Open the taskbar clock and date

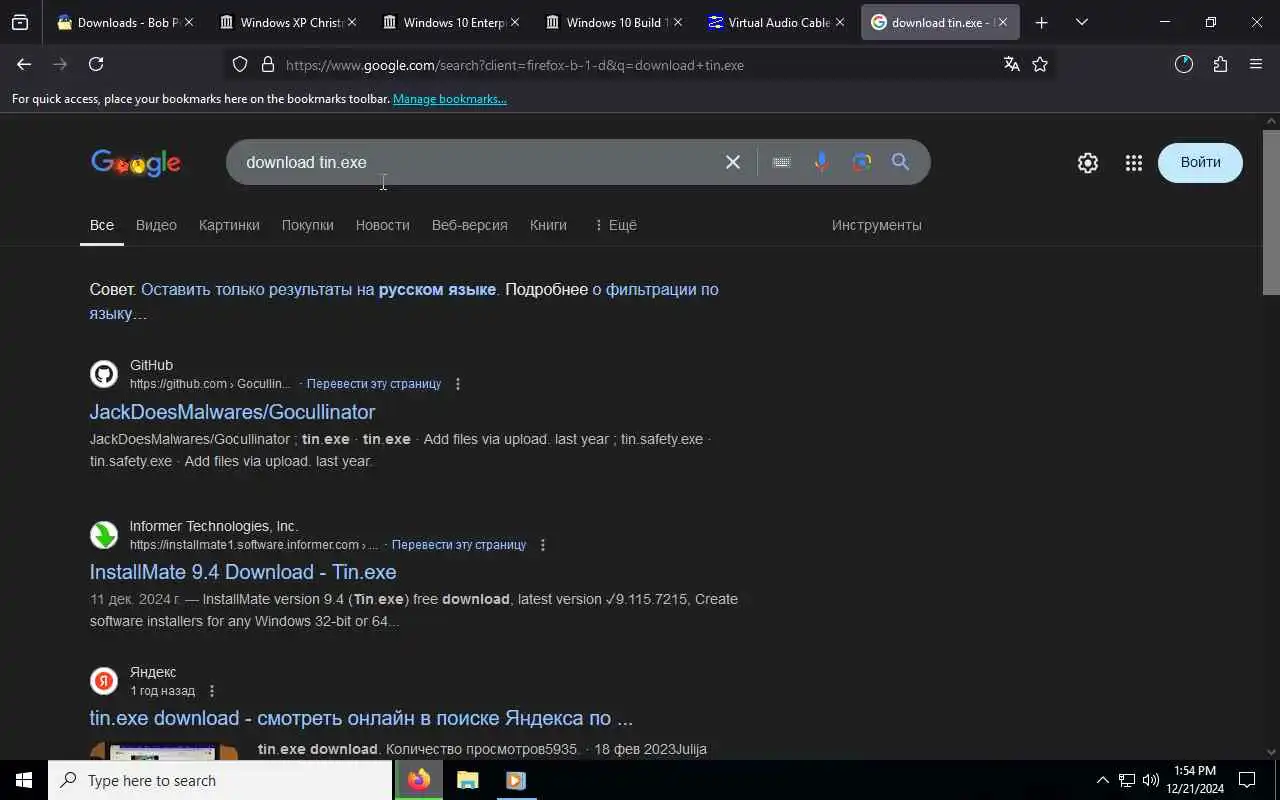point(1194,780)
